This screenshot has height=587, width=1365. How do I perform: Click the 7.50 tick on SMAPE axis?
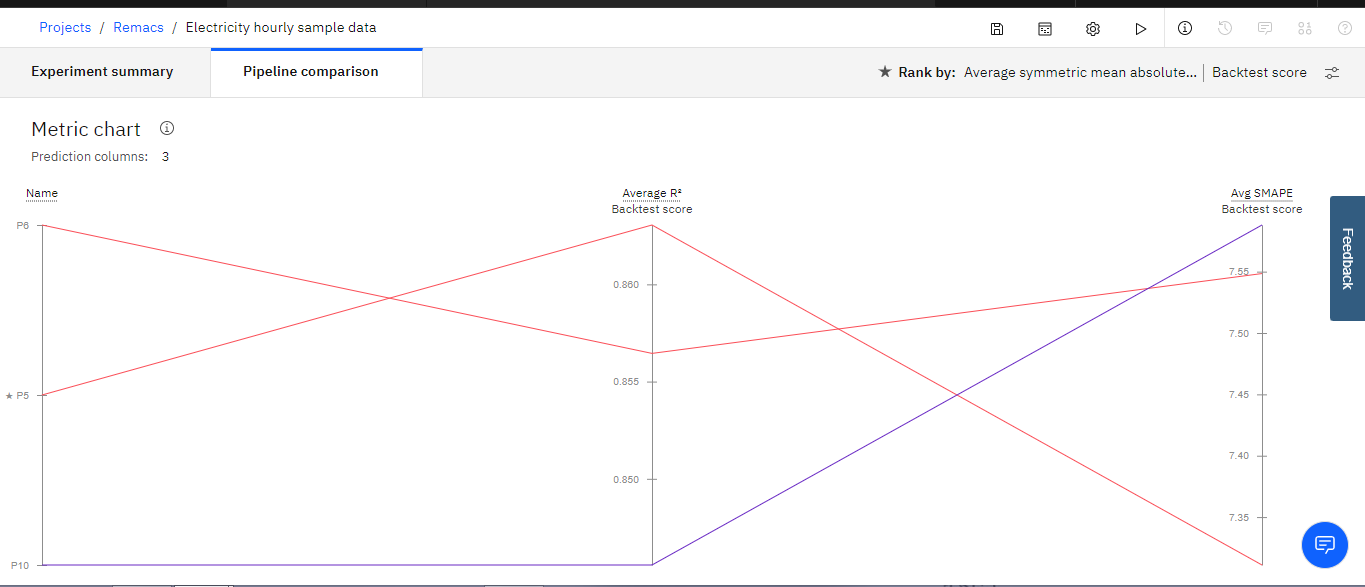[x=1238, y=334]
